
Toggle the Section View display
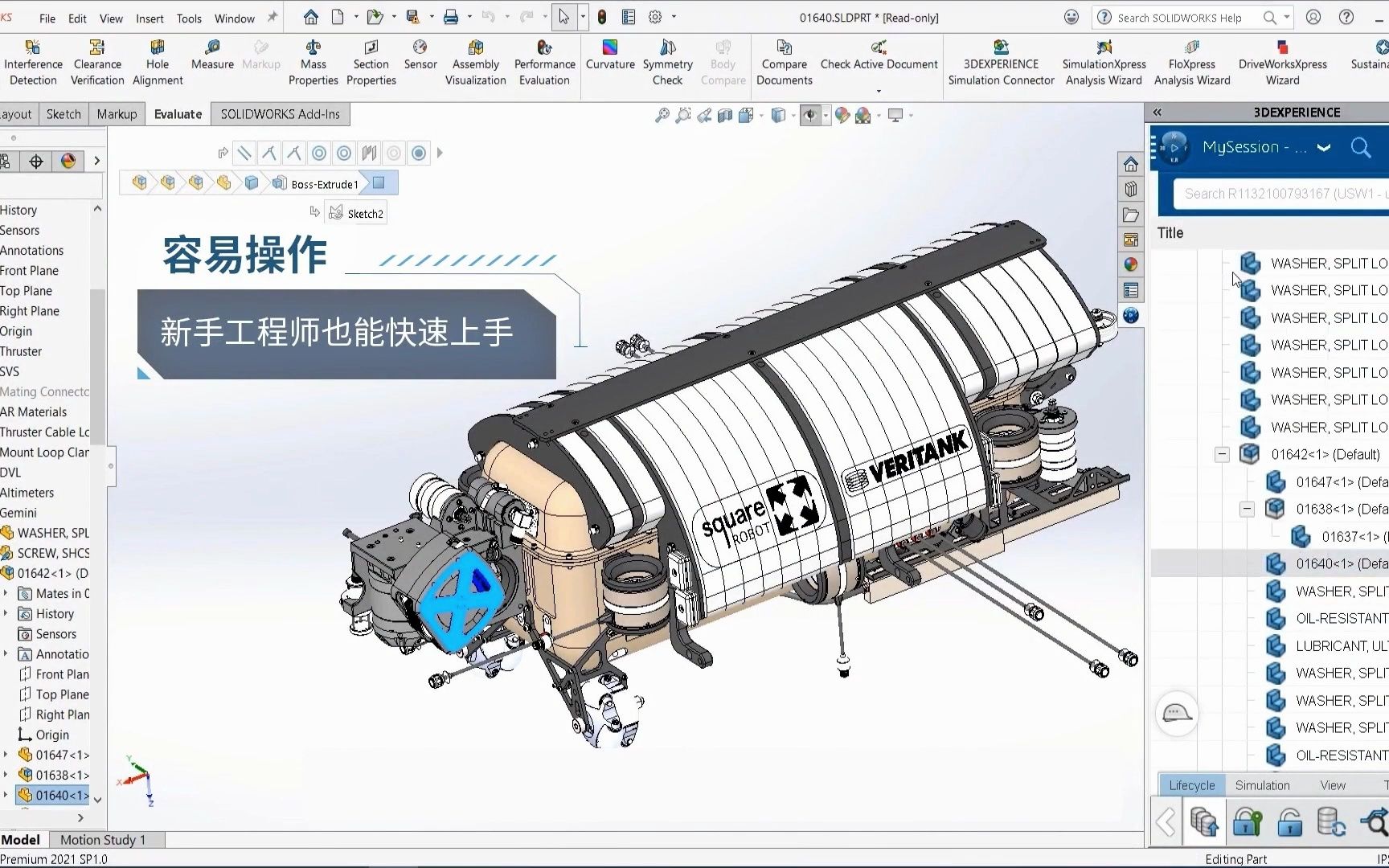723,116
